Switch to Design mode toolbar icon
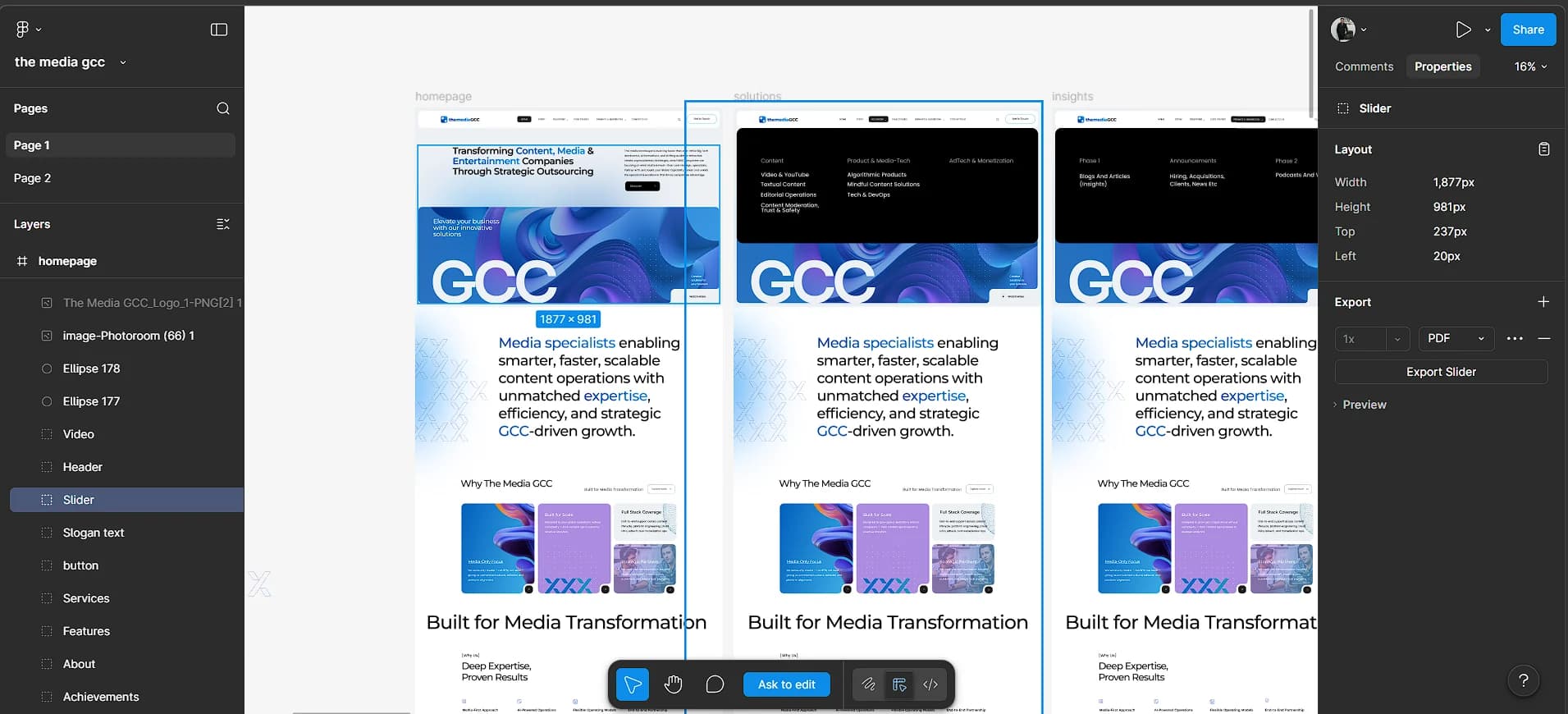Screen dimensions: 1568x714 [899, 684]
